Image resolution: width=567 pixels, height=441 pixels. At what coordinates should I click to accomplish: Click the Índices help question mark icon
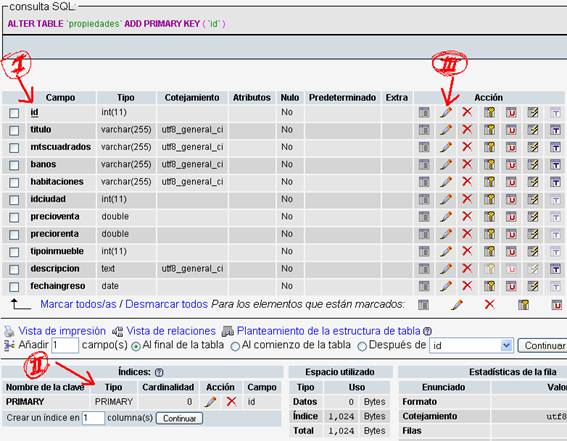[x=159, y=372]
